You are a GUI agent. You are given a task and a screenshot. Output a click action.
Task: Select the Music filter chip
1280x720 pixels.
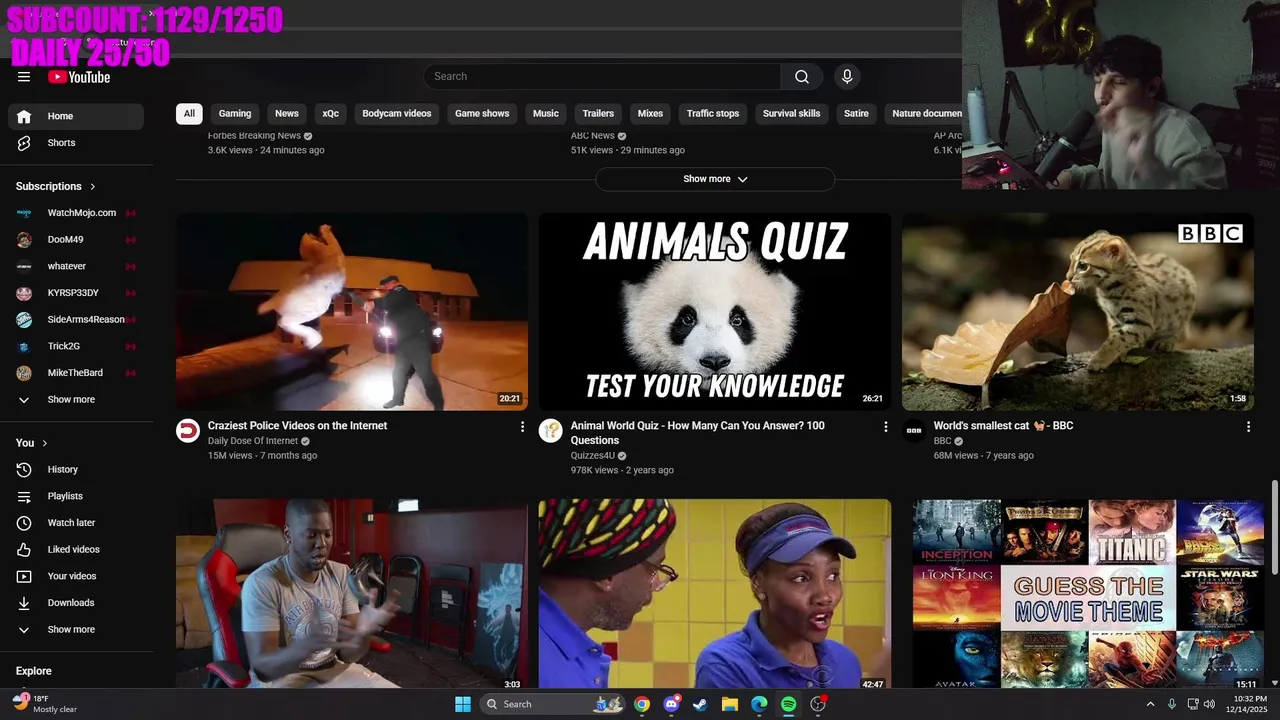point(546,113)
